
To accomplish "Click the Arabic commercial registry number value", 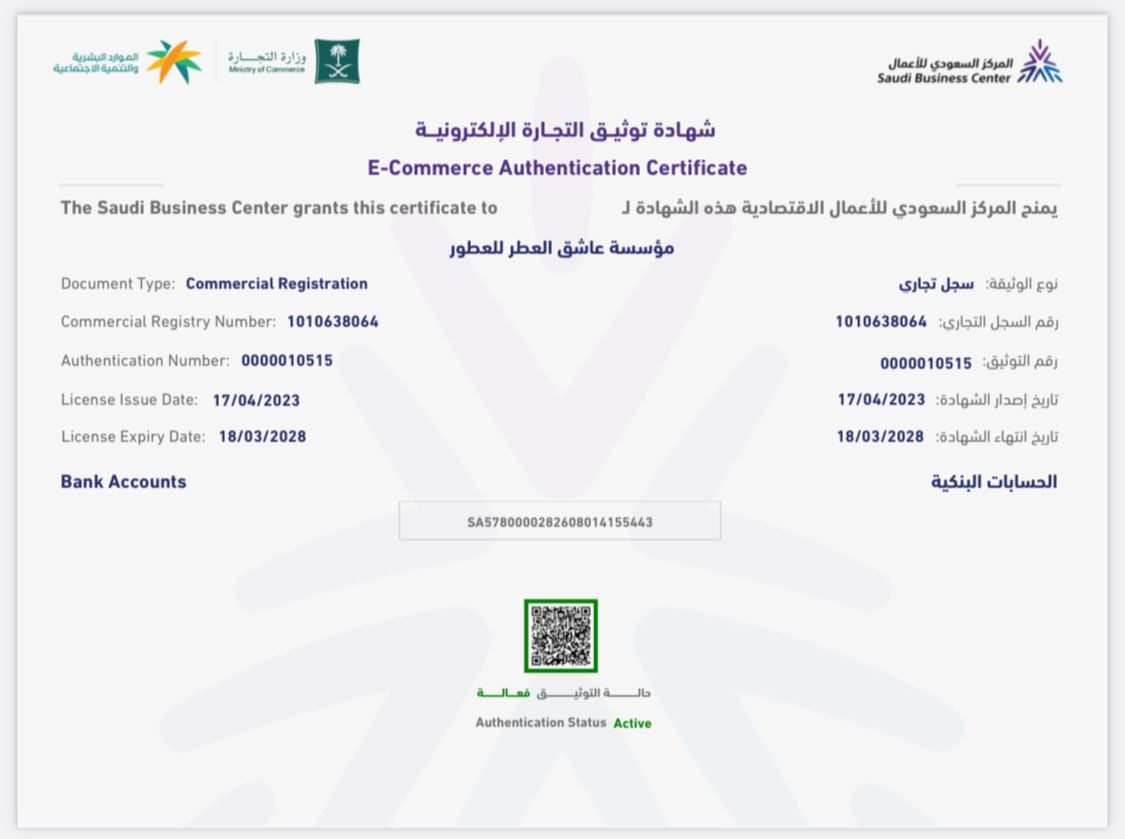I will click(881, 322).
